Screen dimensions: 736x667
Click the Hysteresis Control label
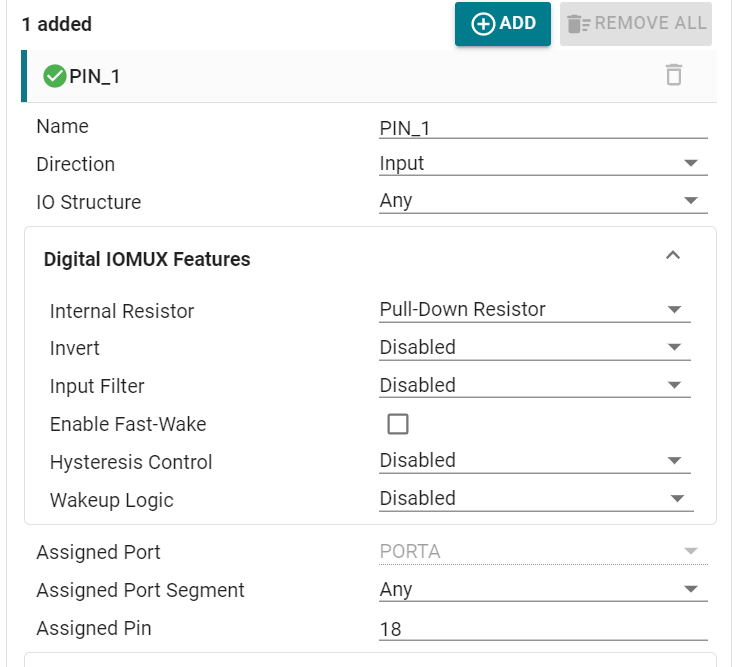[131, 462]
